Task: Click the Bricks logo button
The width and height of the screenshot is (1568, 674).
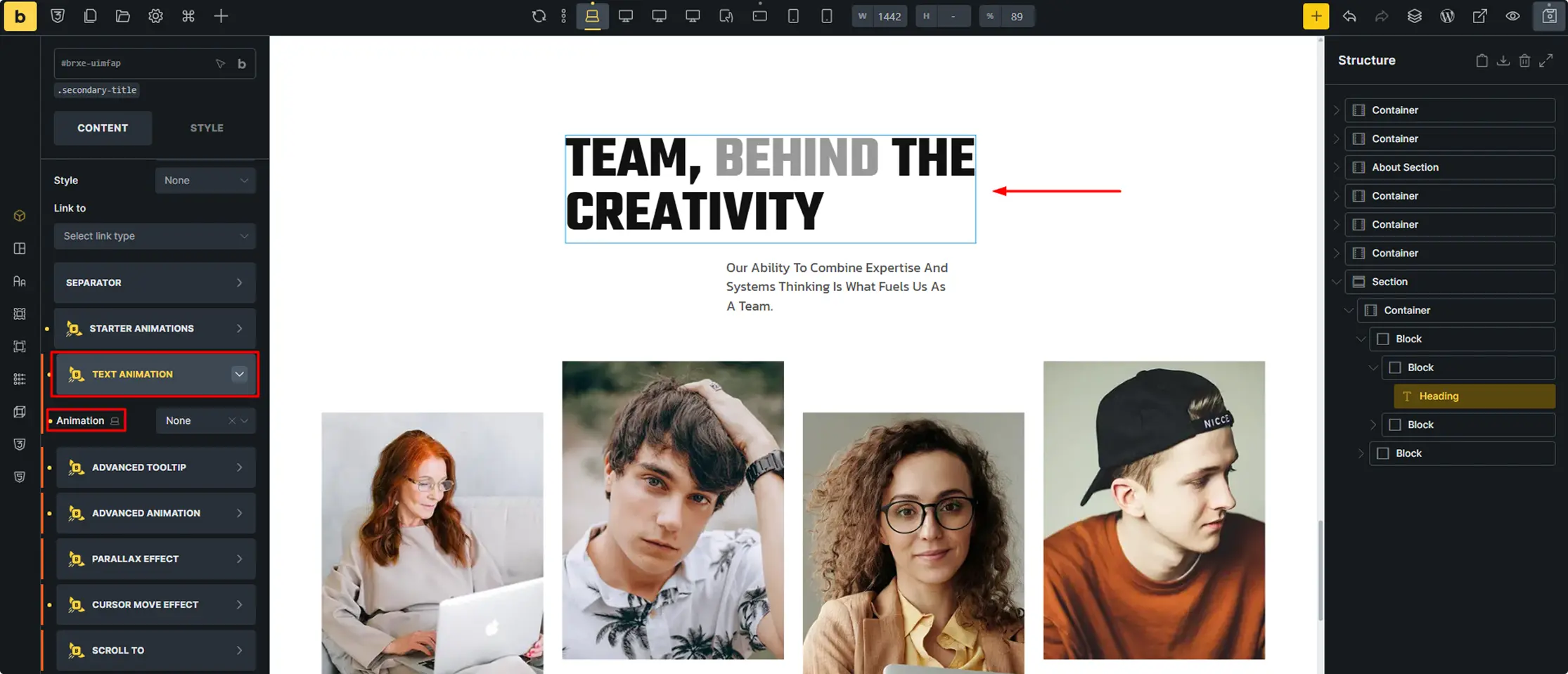Action: 20,16
